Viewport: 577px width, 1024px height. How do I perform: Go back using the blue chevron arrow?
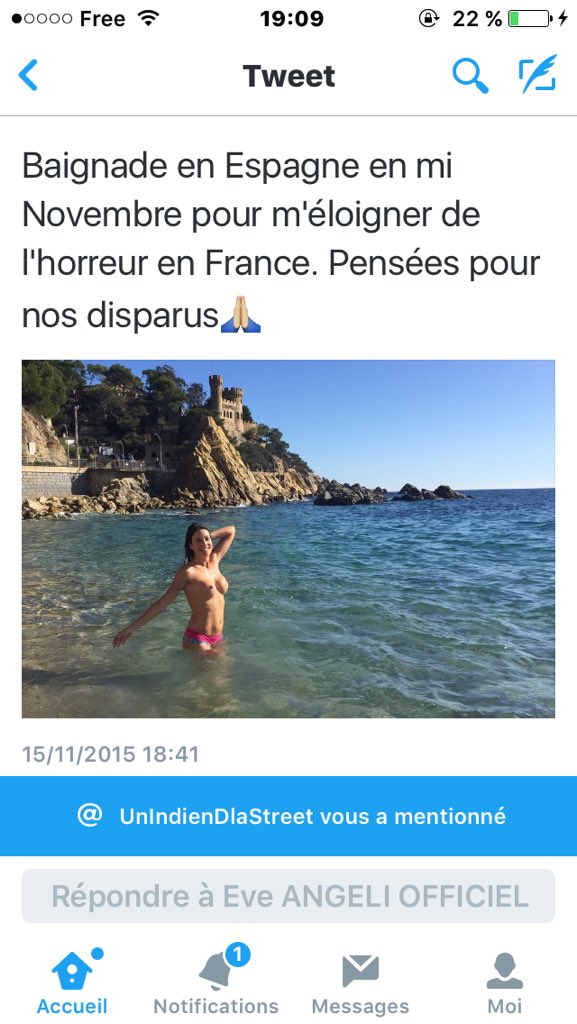[x=28, y=75]
